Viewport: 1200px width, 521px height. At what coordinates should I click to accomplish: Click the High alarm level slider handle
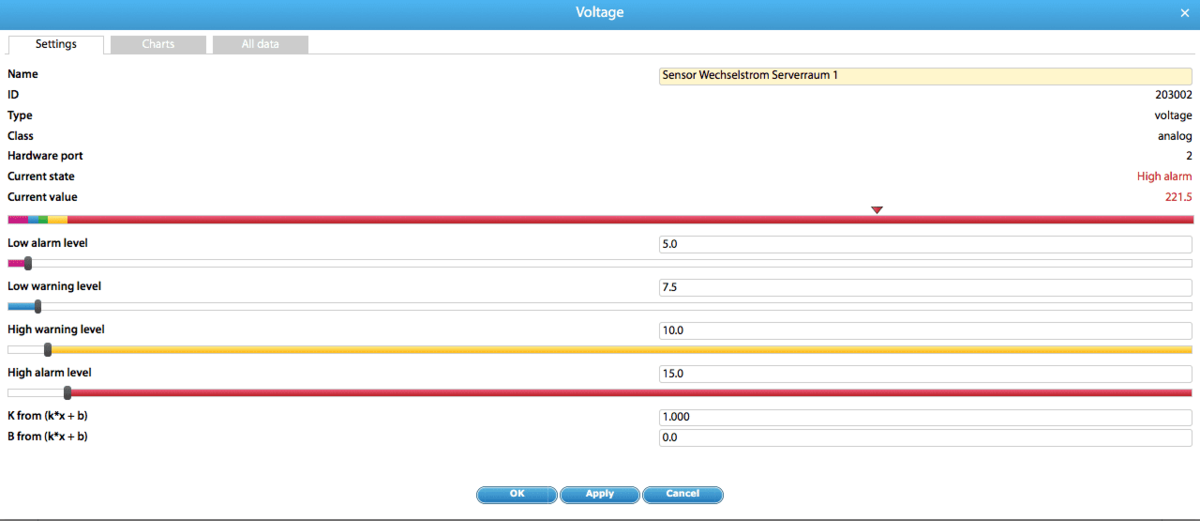tap(67, 393)
